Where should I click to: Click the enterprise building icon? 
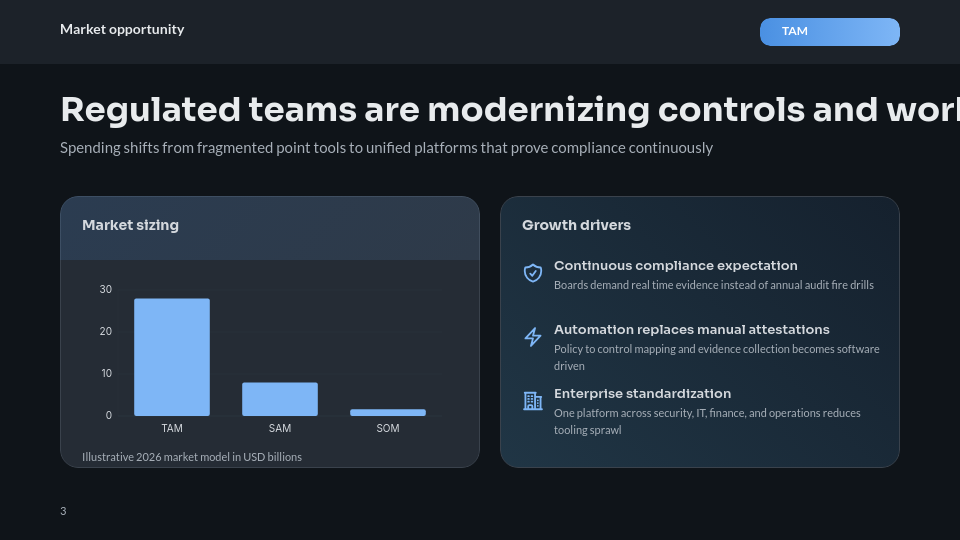[x=533, y=401]
